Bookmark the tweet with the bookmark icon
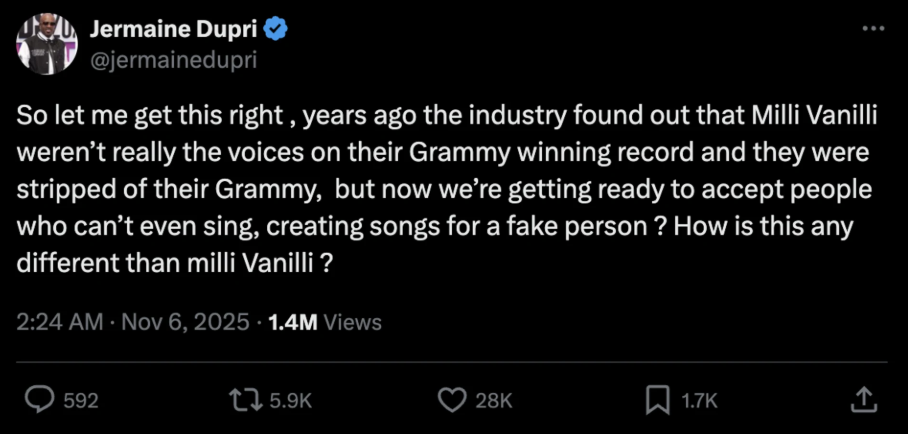This screenshot has height=434, width=908. [x=657, y=400]
